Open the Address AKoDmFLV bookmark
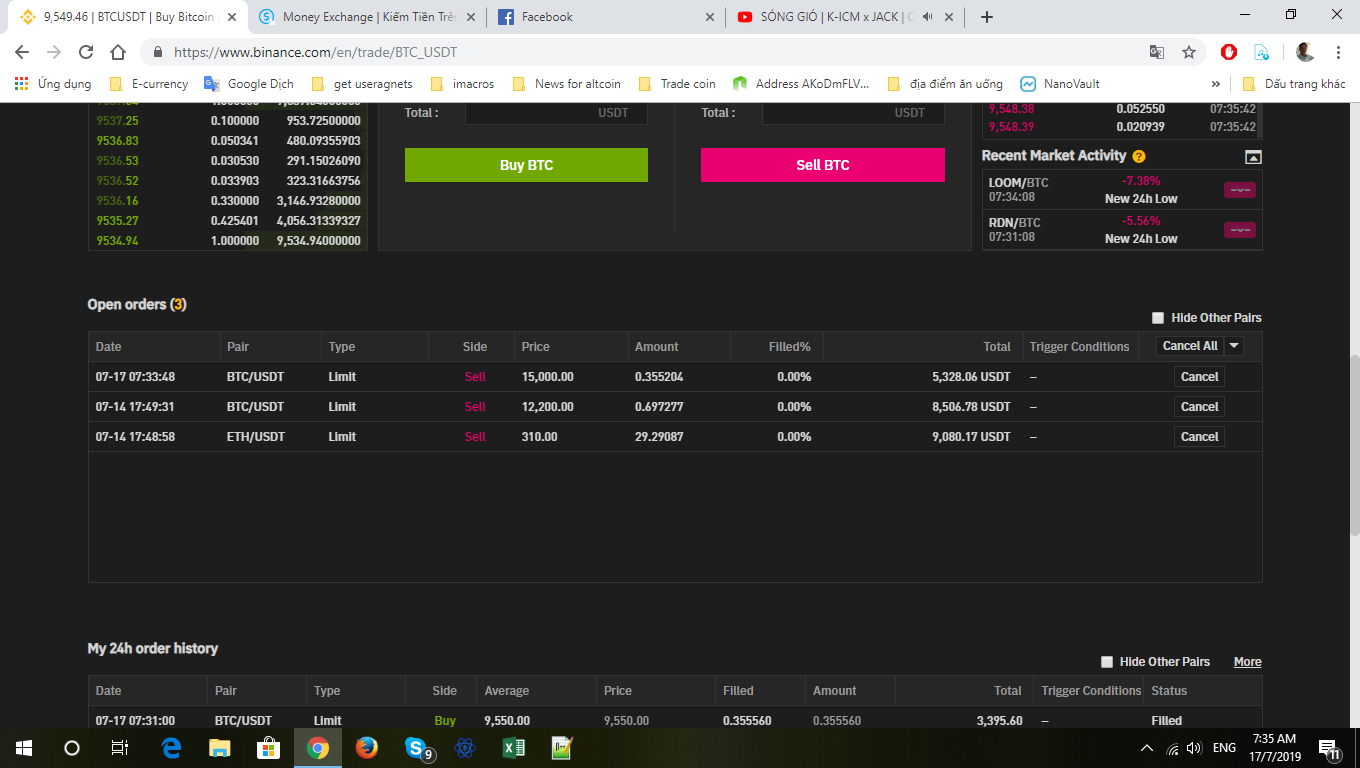 [801, 84]
